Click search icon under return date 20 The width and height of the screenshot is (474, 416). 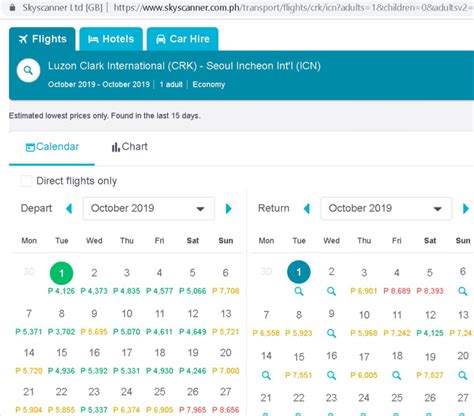click(463, 376)
